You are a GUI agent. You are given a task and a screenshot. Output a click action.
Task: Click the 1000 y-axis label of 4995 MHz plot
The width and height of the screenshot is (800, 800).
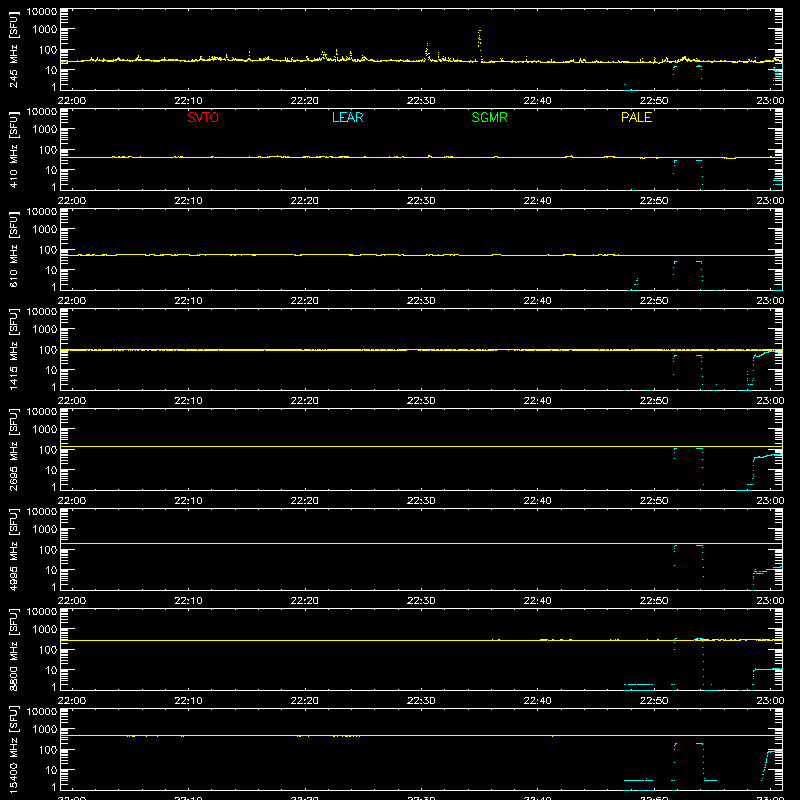point(45,529)
